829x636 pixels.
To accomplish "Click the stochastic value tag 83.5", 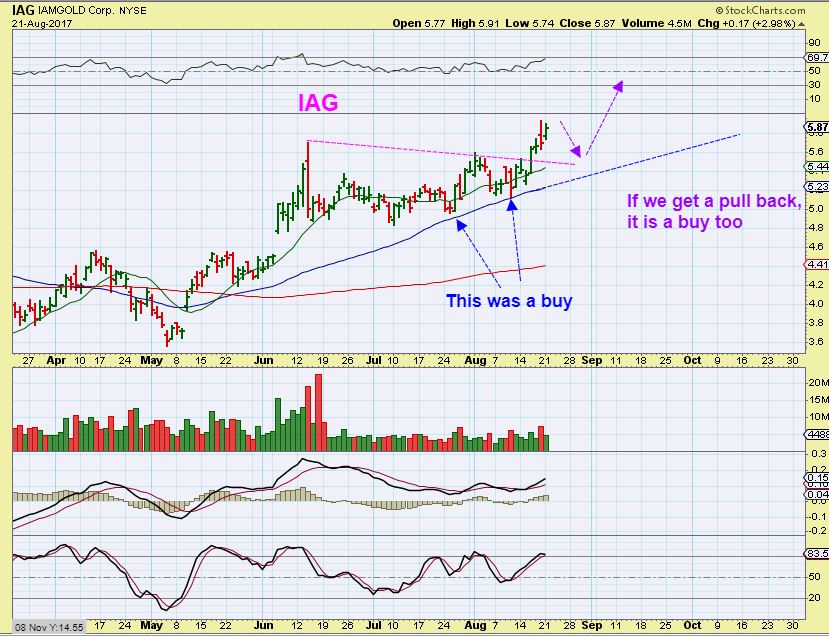I will [x=817, y=554].
